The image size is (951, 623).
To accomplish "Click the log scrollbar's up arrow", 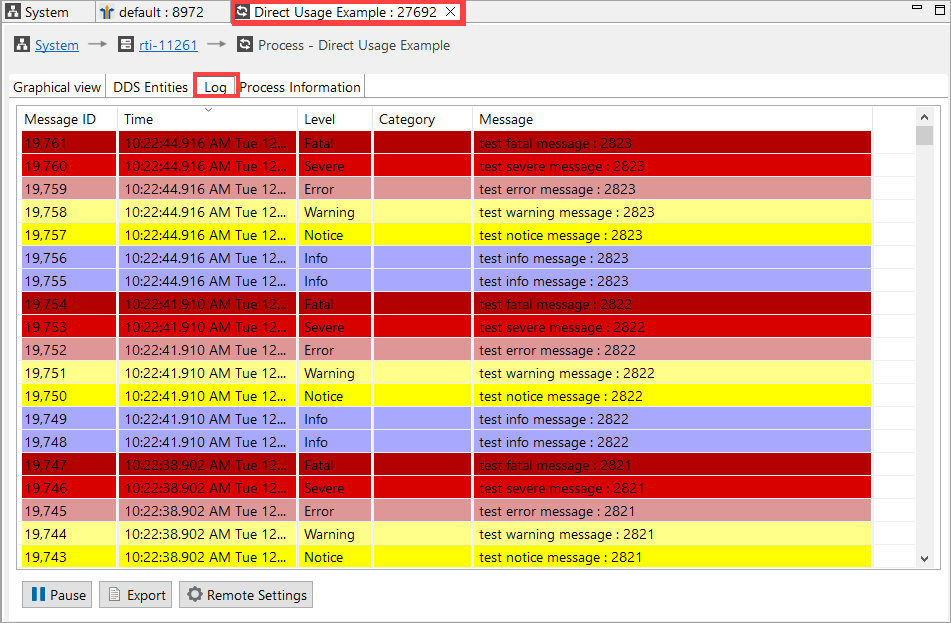I will tap(924, 117).
